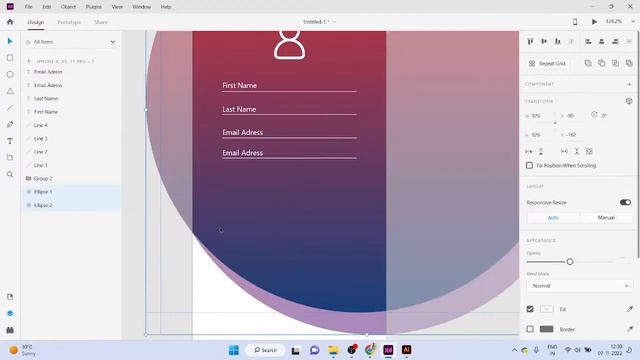Check the Border checkbox

[x=530, y=329]
